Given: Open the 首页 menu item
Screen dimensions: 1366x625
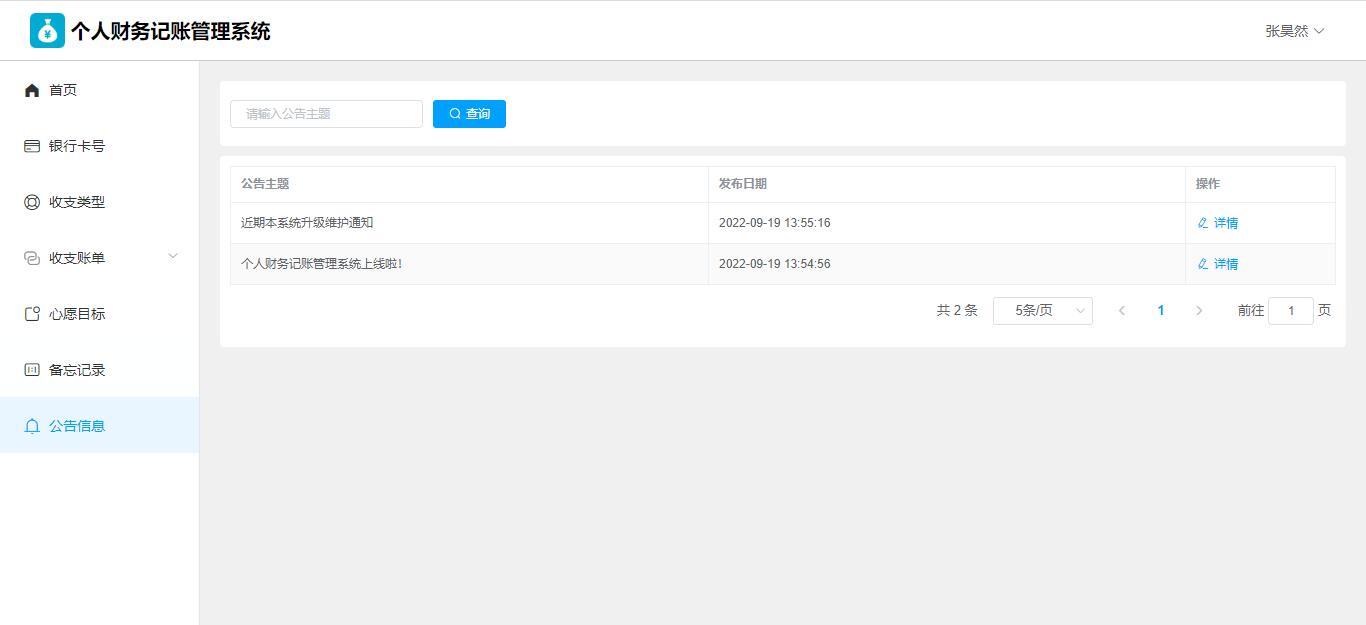Looking at the screenshot, I should click(x=99, y=90).
